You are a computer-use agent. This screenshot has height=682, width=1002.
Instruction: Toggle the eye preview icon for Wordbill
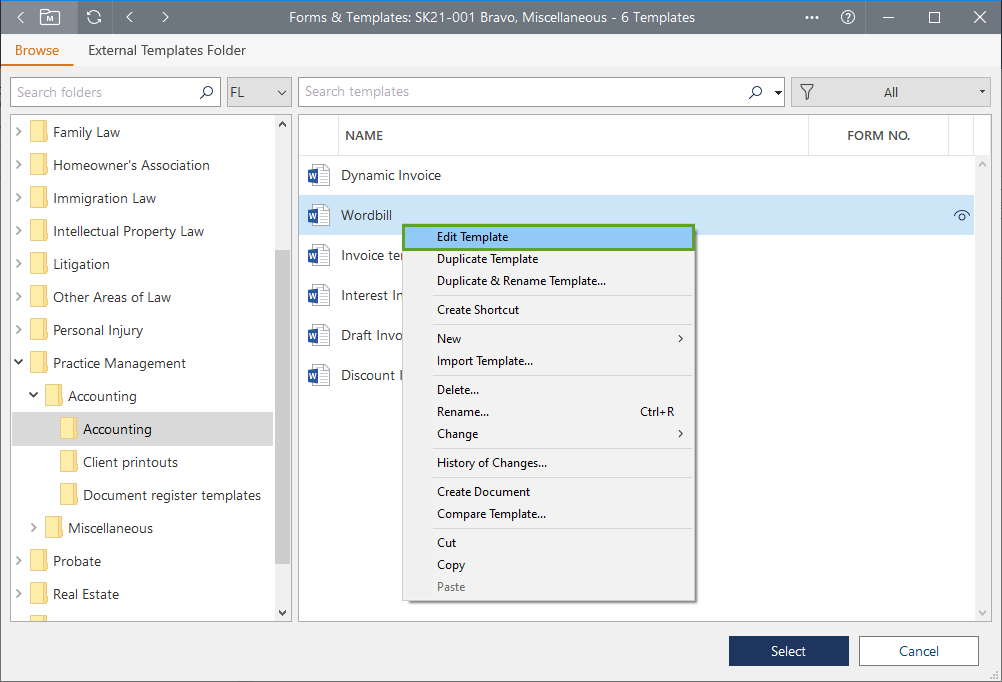pyautogui.click(x=962, y=215)
